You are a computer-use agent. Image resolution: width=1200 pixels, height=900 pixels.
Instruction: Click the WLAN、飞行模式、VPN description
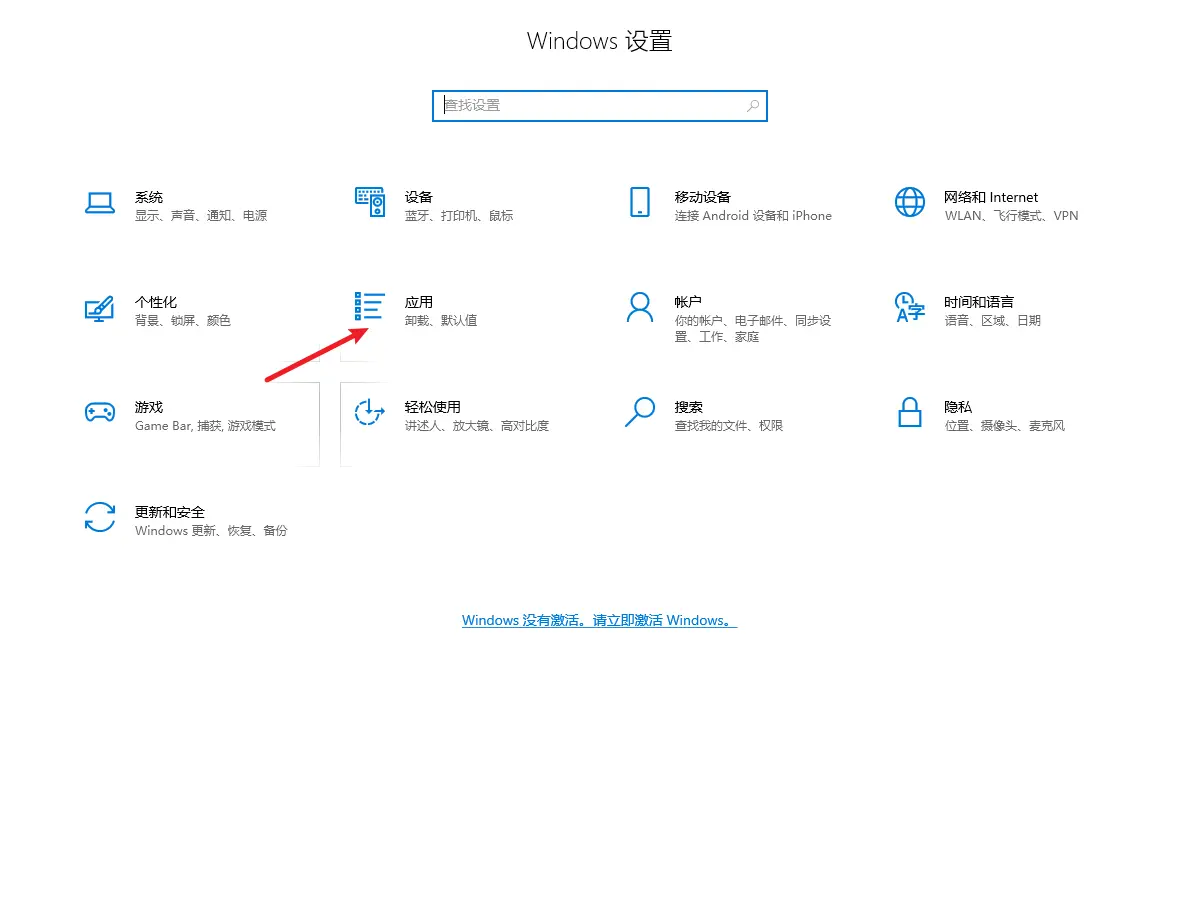pyautogui.click(x=1012, y=216)
